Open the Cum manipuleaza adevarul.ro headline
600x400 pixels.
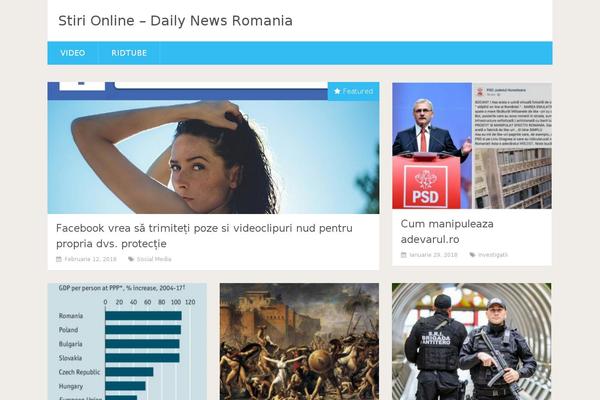[x=447, y=231]
